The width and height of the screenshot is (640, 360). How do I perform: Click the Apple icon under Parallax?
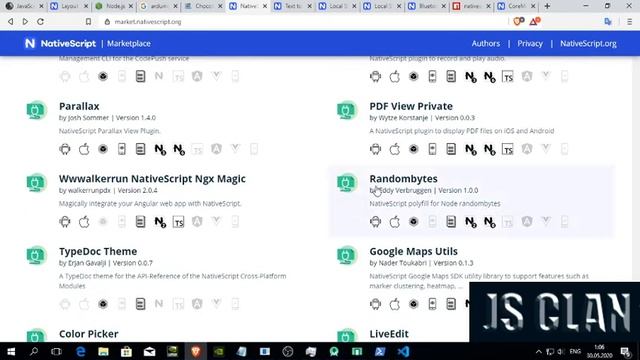click(x=84, y=149)
